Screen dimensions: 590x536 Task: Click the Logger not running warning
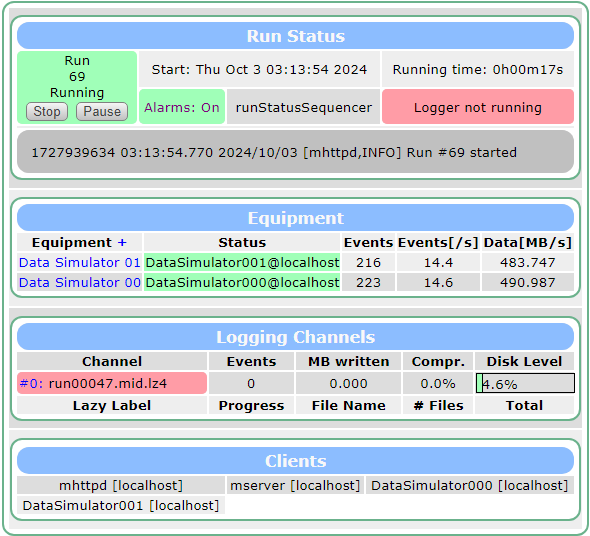pos(478,107)
